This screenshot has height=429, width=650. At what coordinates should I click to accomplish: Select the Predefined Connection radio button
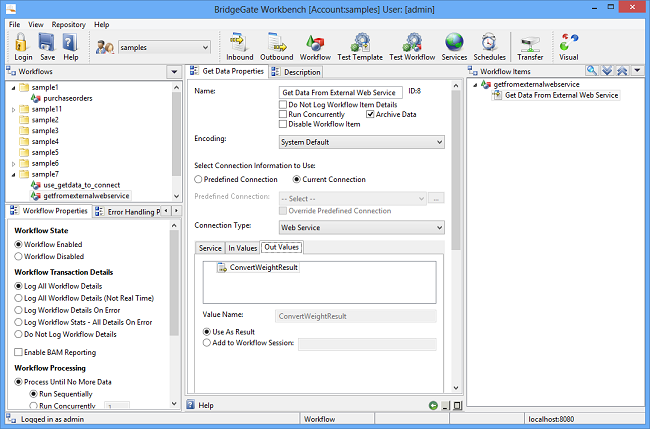pos(198,179)
